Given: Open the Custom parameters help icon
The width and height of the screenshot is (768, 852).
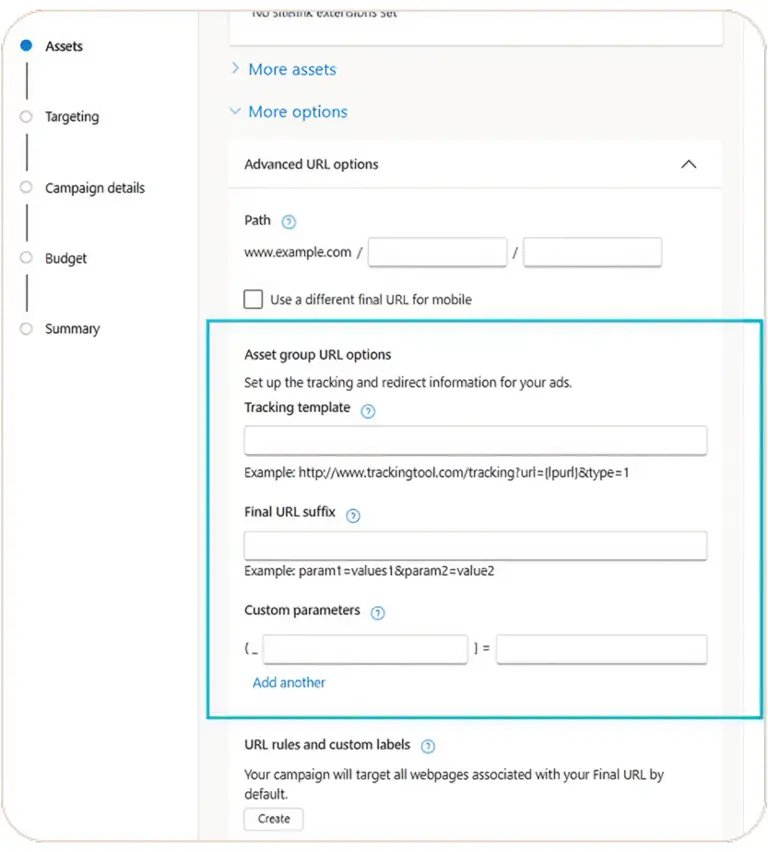Looking at the screenshot, I should tap(378, 613).
